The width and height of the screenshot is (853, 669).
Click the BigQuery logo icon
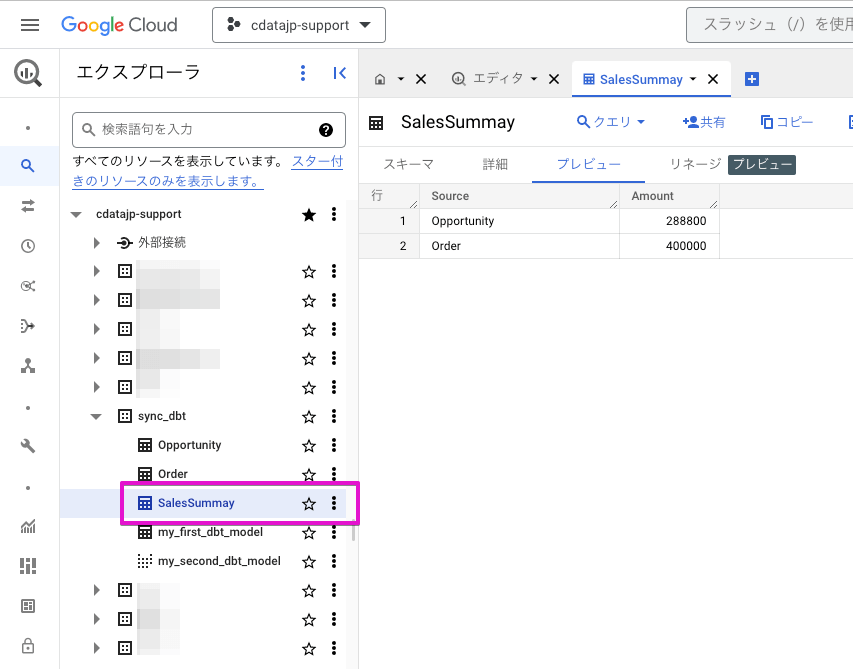28,73
